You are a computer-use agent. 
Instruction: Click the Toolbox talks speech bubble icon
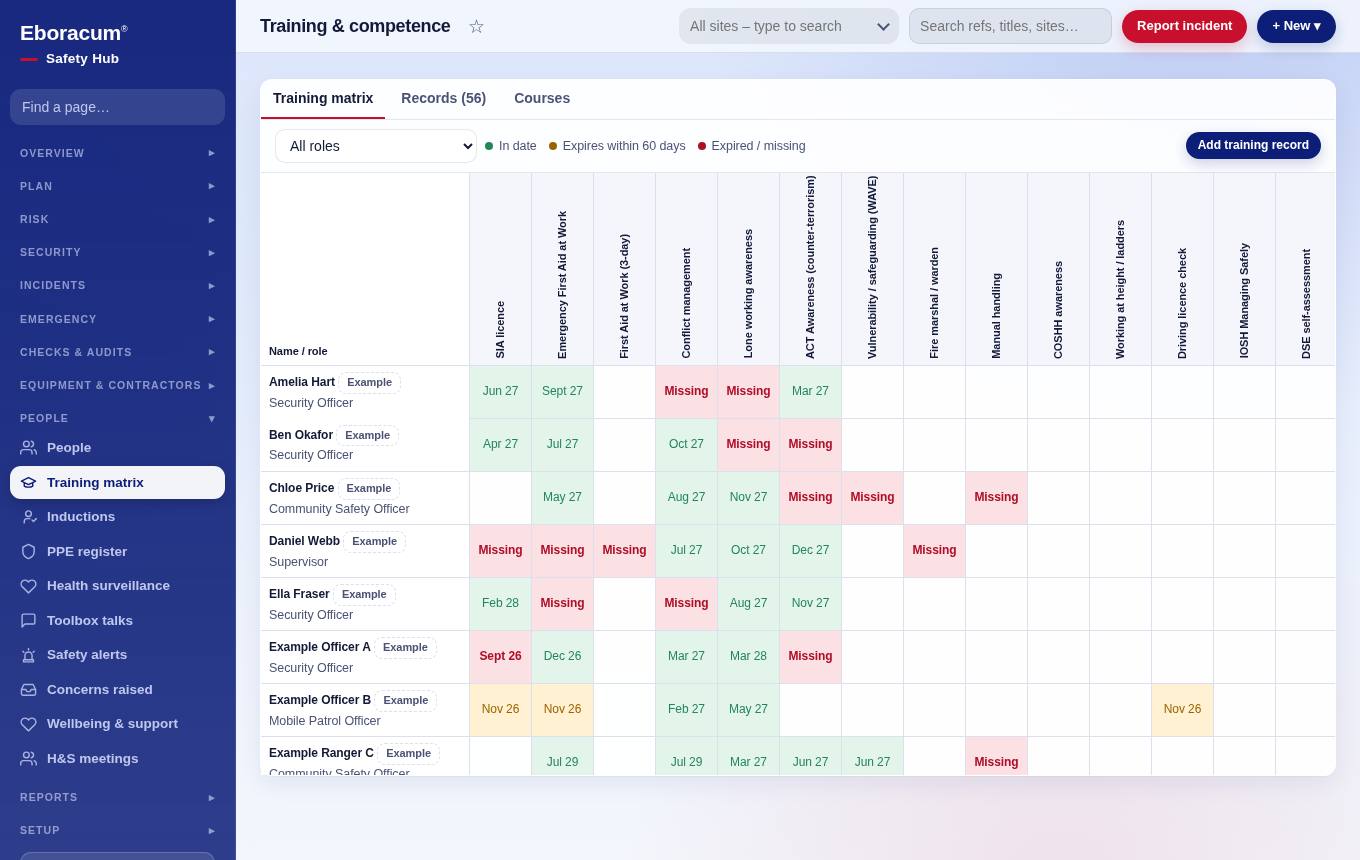(x=28, y=620)
